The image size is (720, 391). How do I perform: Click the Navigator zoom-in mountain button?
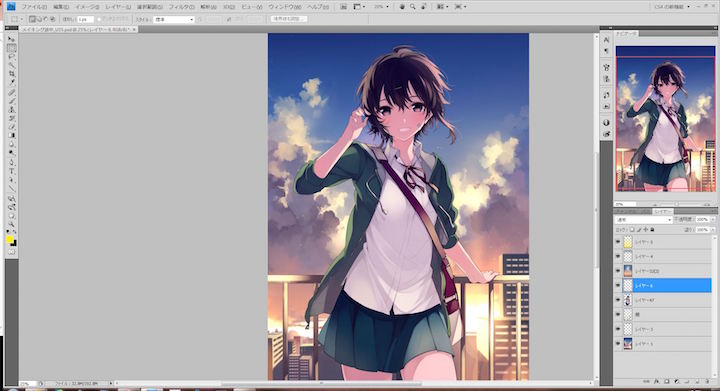click(708, 204)
